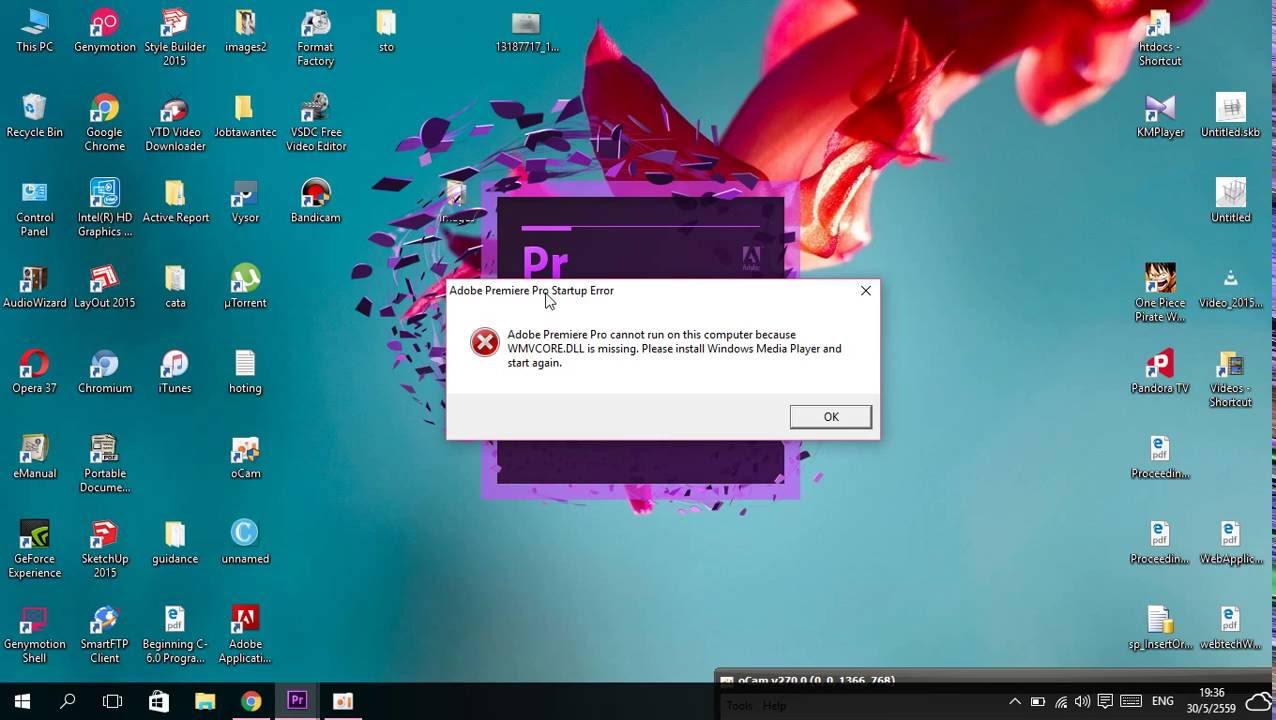Screen dimensions: 1276x720
Task: Select the AudioWizard desktop icon
Action: pyautogui.click(x=35, y=287)
